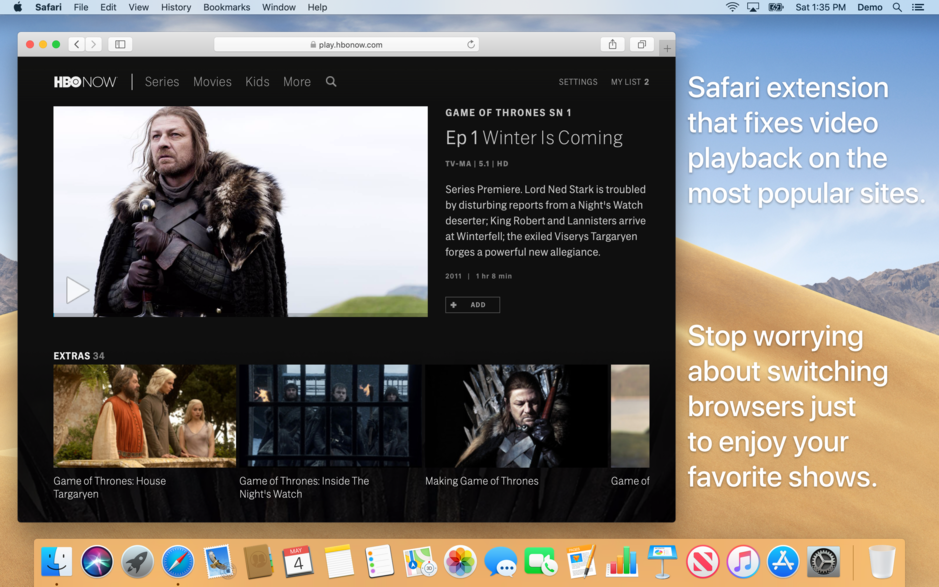The image size is (939, 587).
Task: Open Game of Thrones: Inside The Night's Watch thumbnail
Action: click(330, 416)
